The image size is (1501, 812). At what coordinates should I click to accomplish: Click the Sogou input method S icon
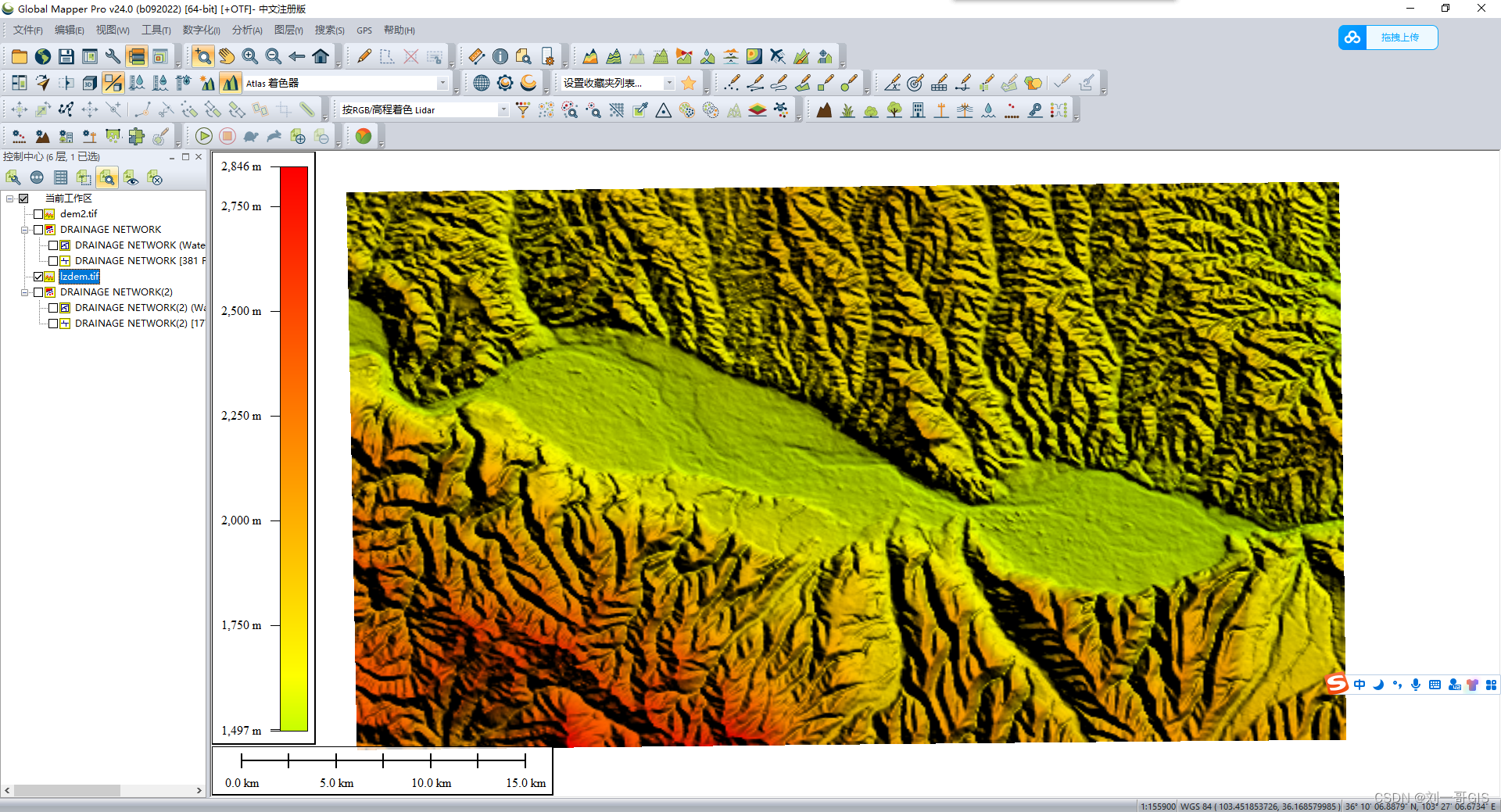1337,685
